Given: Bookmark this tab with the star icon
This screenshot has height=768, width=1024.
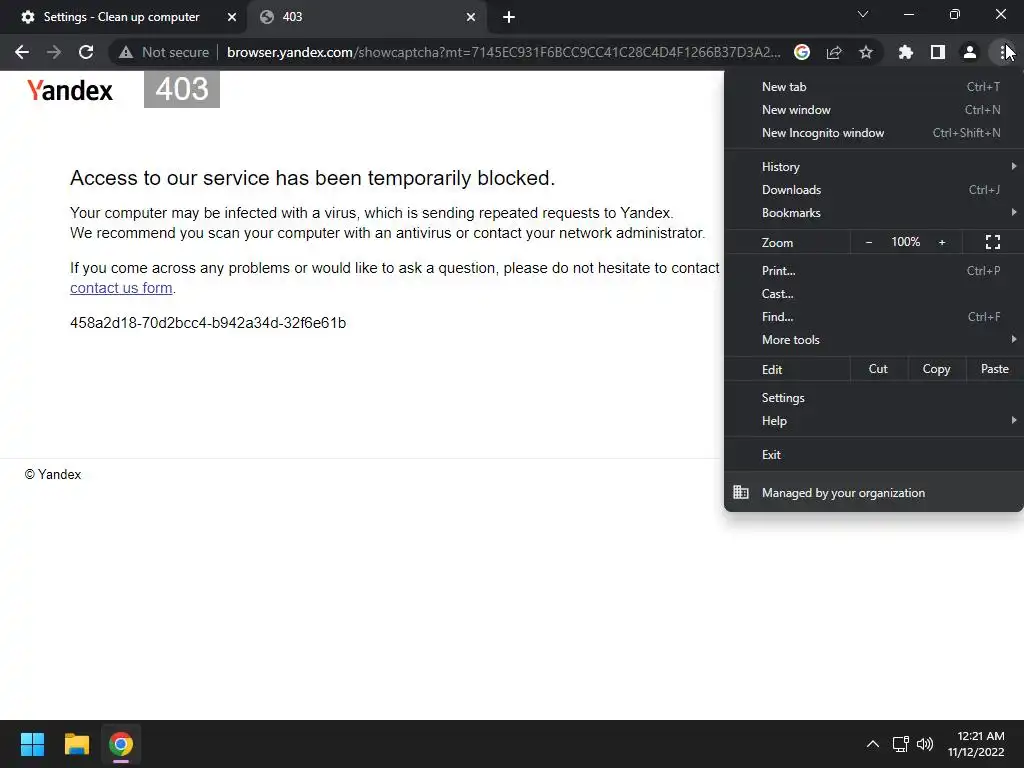Looking at the screenshot, I should (x=866, y=52).
